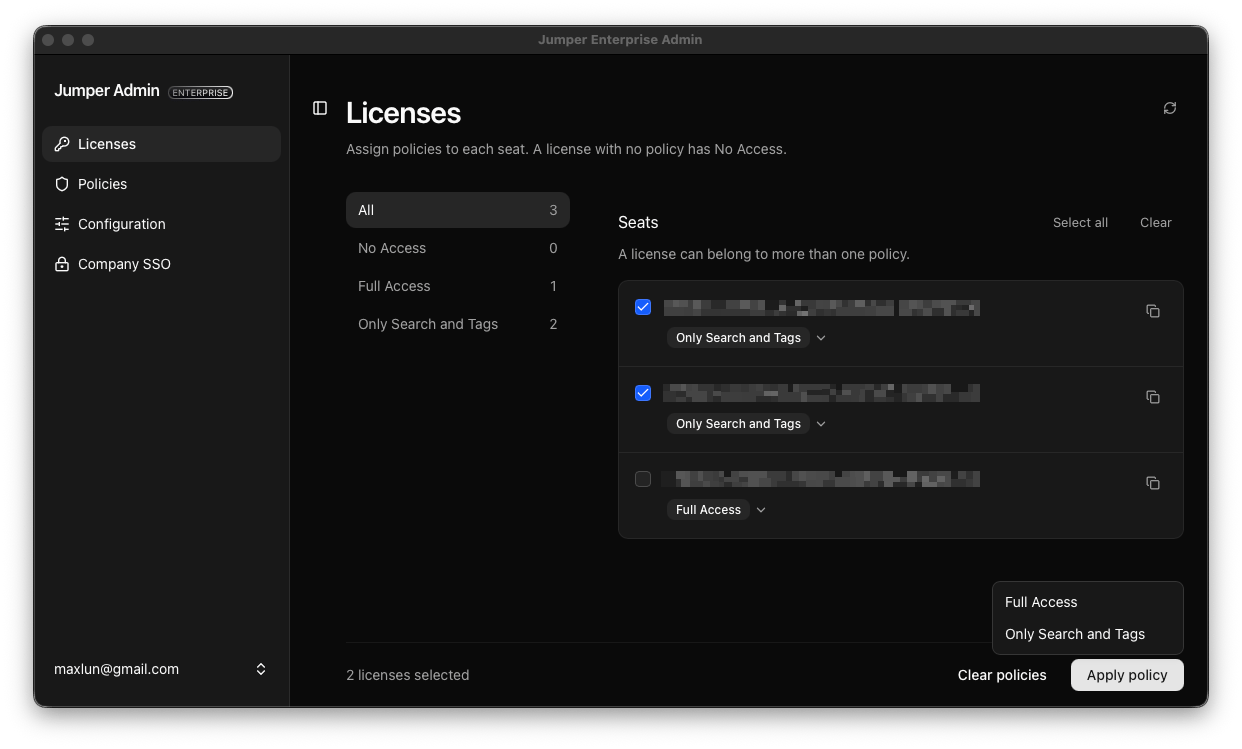Expand second seat's Only Search and Tags chevron
The image size is (1242, 749).
pos(821,424)
